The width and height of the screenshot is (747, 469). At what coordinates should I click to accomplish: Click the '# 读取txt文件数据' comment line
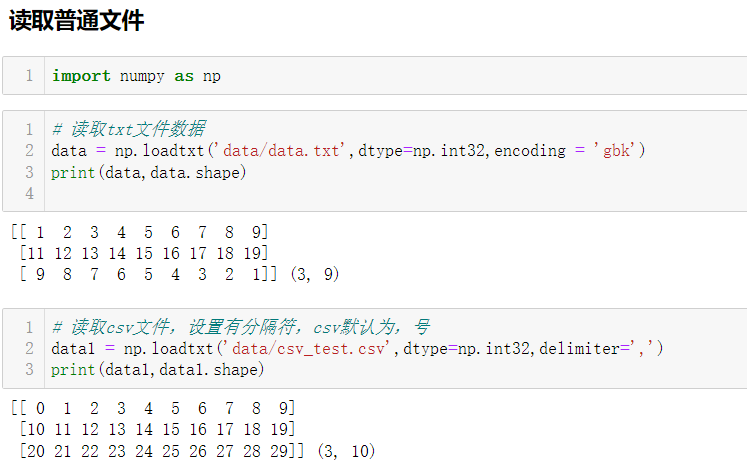tap(128, 128)
